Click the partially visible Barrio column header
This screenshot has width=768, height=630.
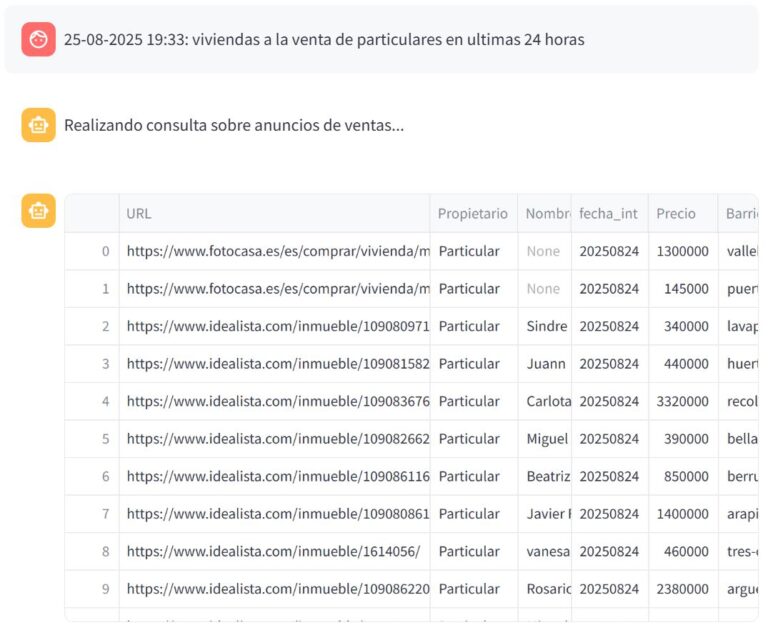pyautogui.click(x=740, y=213)
